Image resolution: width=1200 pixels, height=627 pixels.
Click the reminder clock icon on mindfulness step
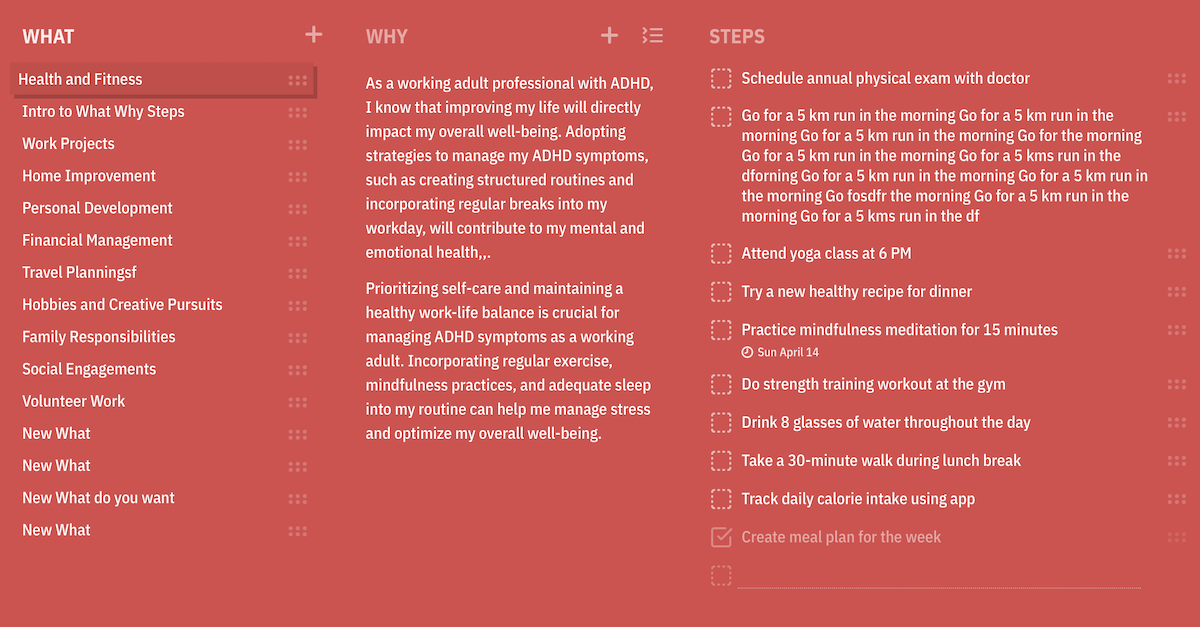tap(749, 351)
